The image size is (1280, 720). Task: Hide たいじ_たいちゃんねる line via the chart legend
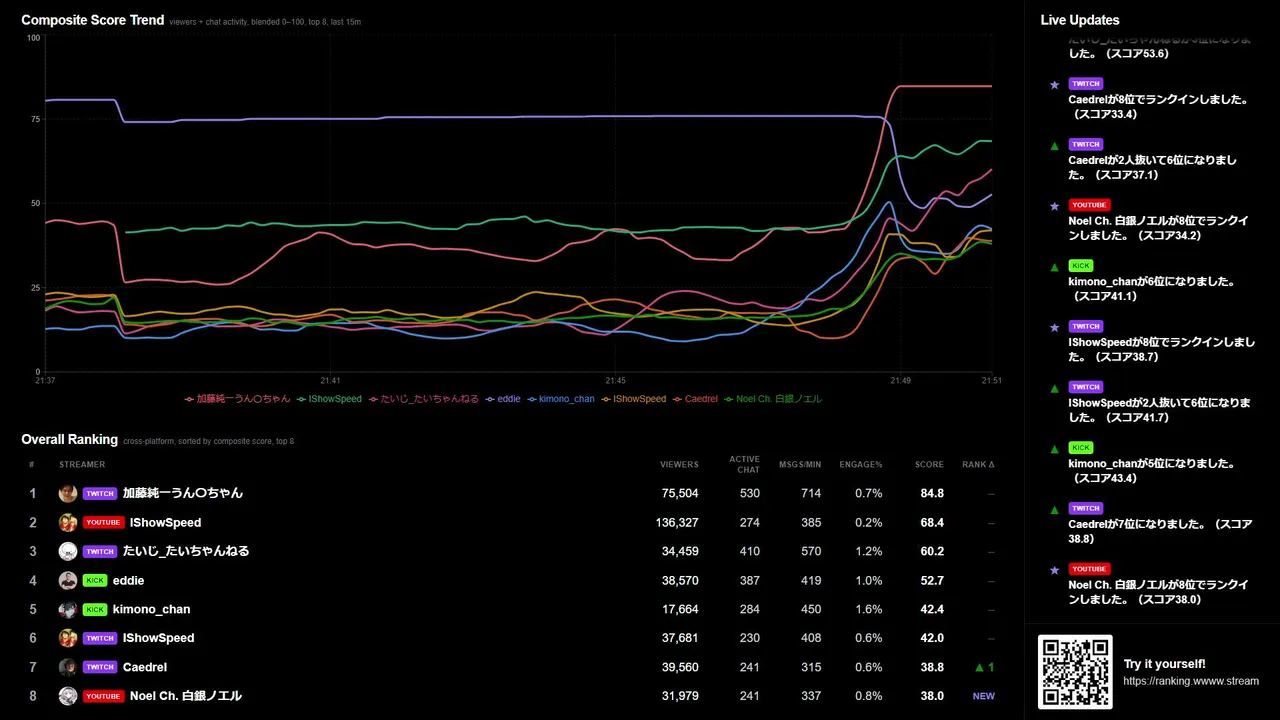pos(423,399)
